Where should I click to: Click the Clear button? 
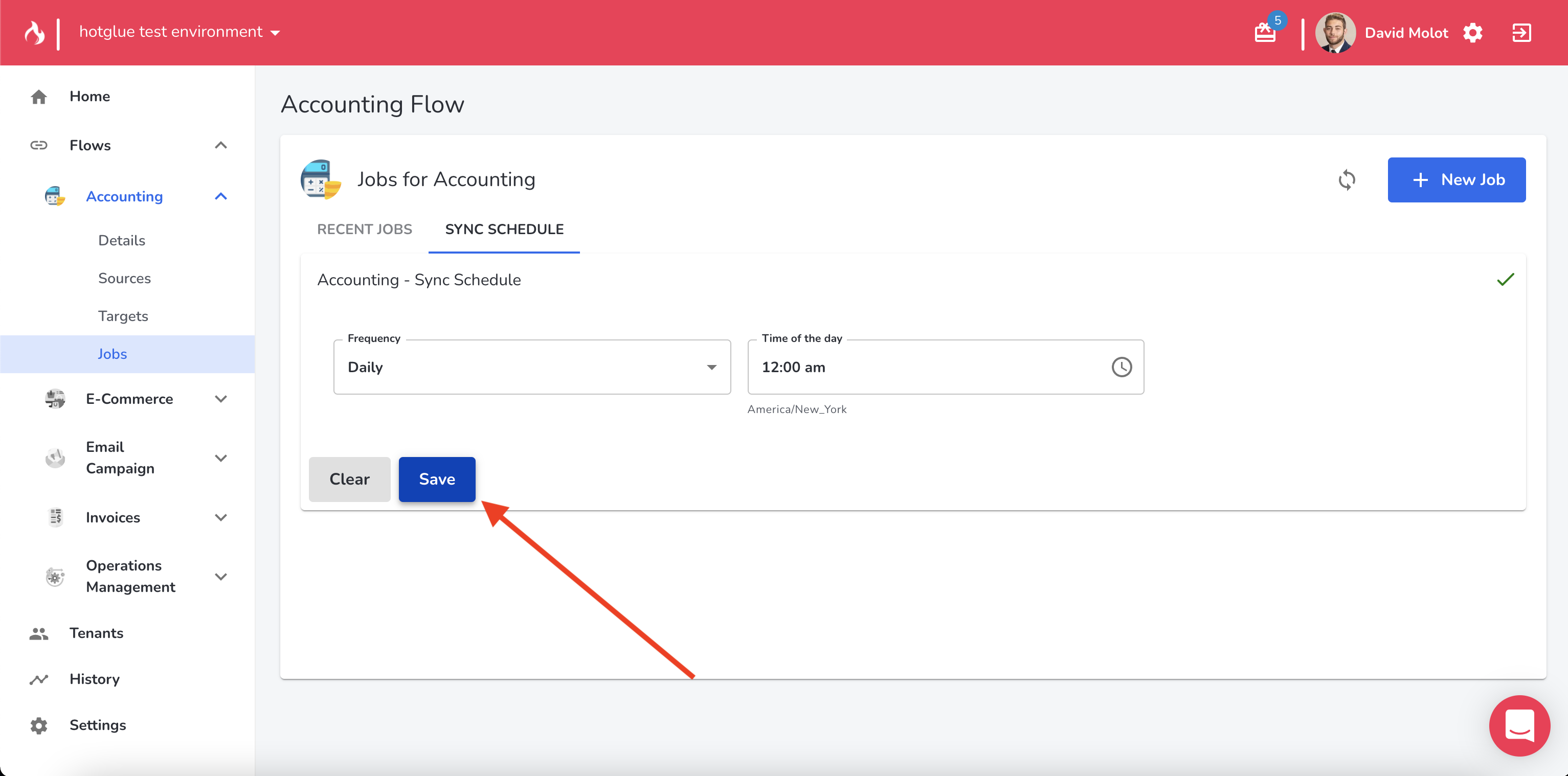(x=349, y=480)
